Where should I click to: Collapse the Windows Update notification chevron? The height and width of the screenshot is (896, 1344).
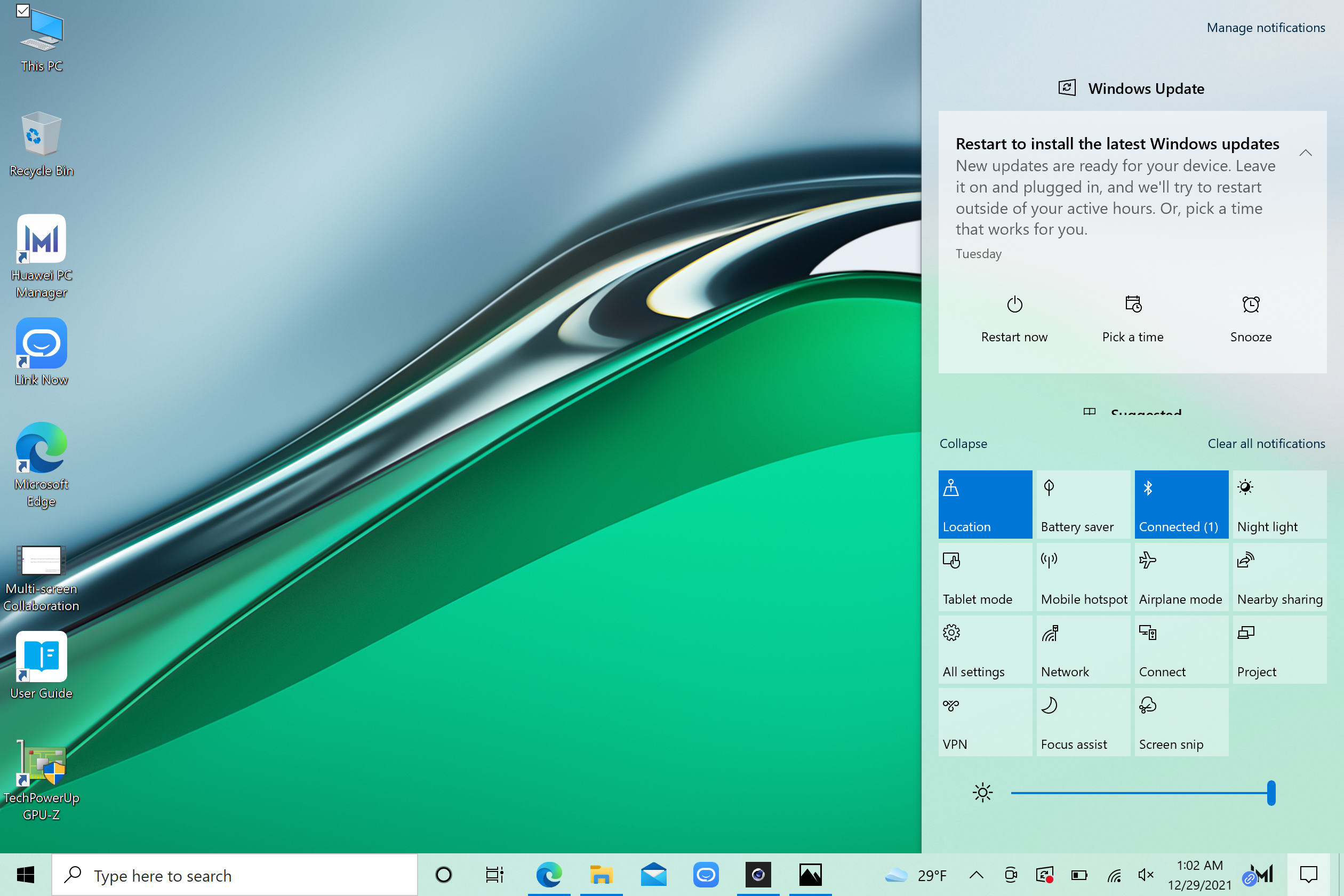point(1305,153)
